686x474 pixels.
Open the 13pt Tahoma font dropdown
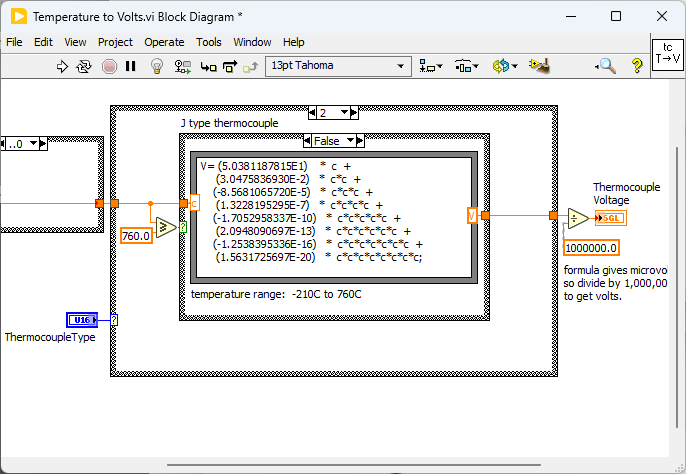tap(338, 66)
